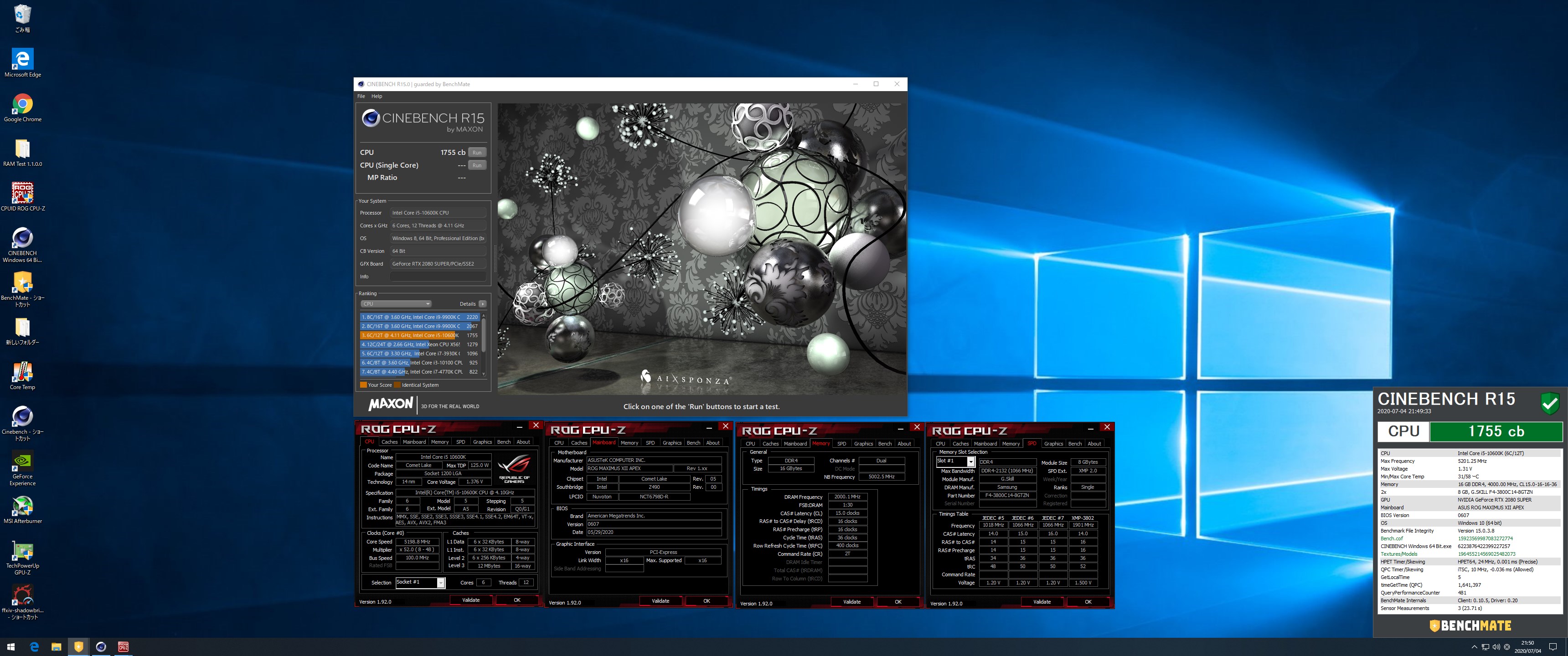Open Microsoft Edge desktop icon
The width and height of the screenshot is (1568, 656).
(x=22, y=63)
